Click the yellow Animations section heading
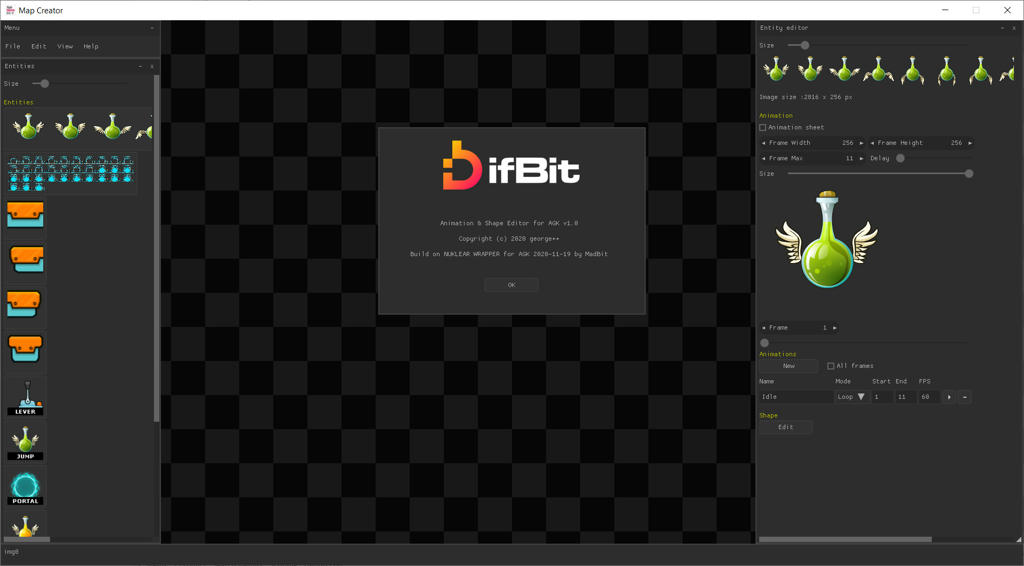Viewport: 1024px width, 566px height. pyautogui.click(x=778, y=354)
